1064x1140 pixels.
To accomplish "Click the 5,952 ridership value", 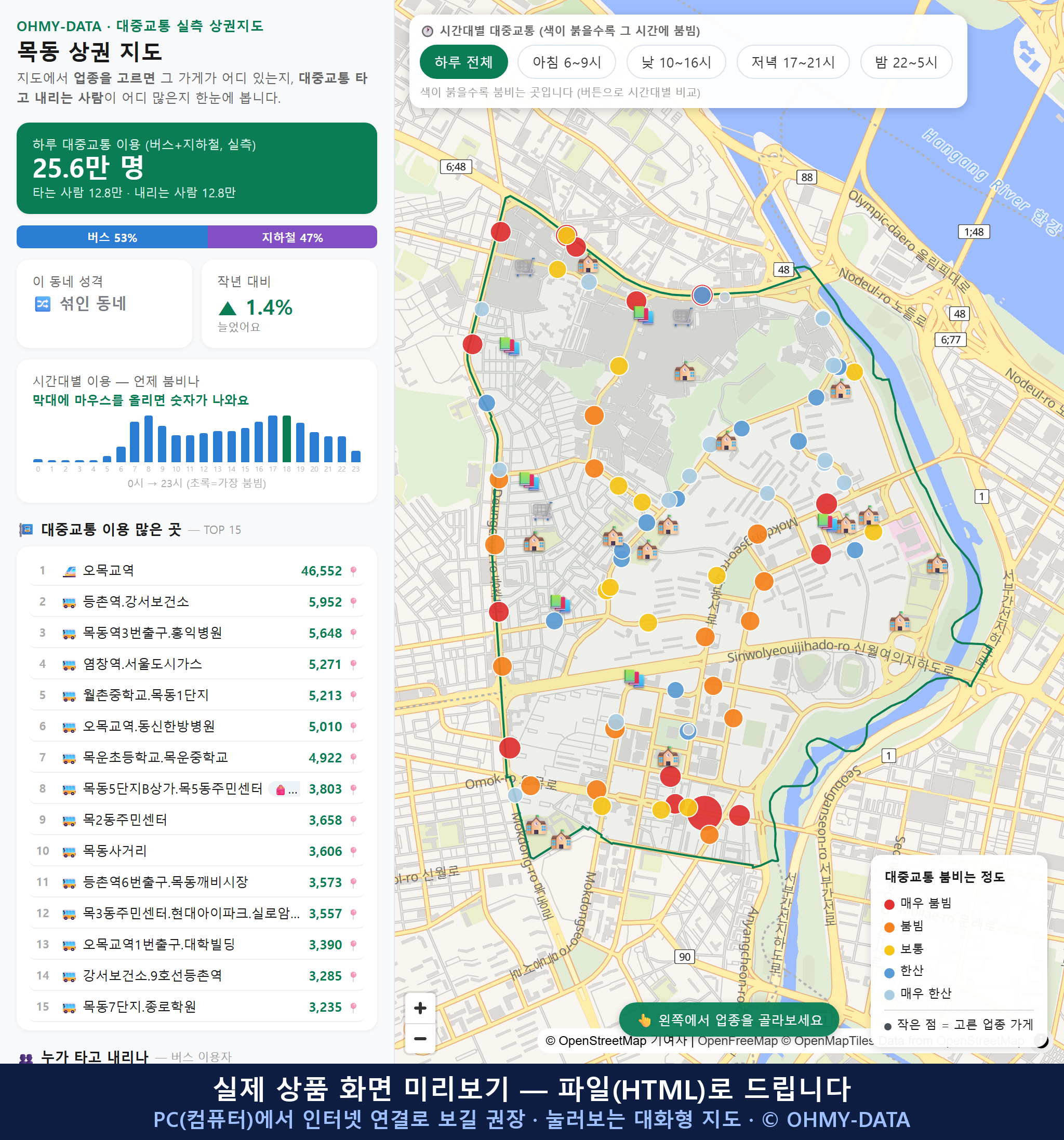I will 325,602.
